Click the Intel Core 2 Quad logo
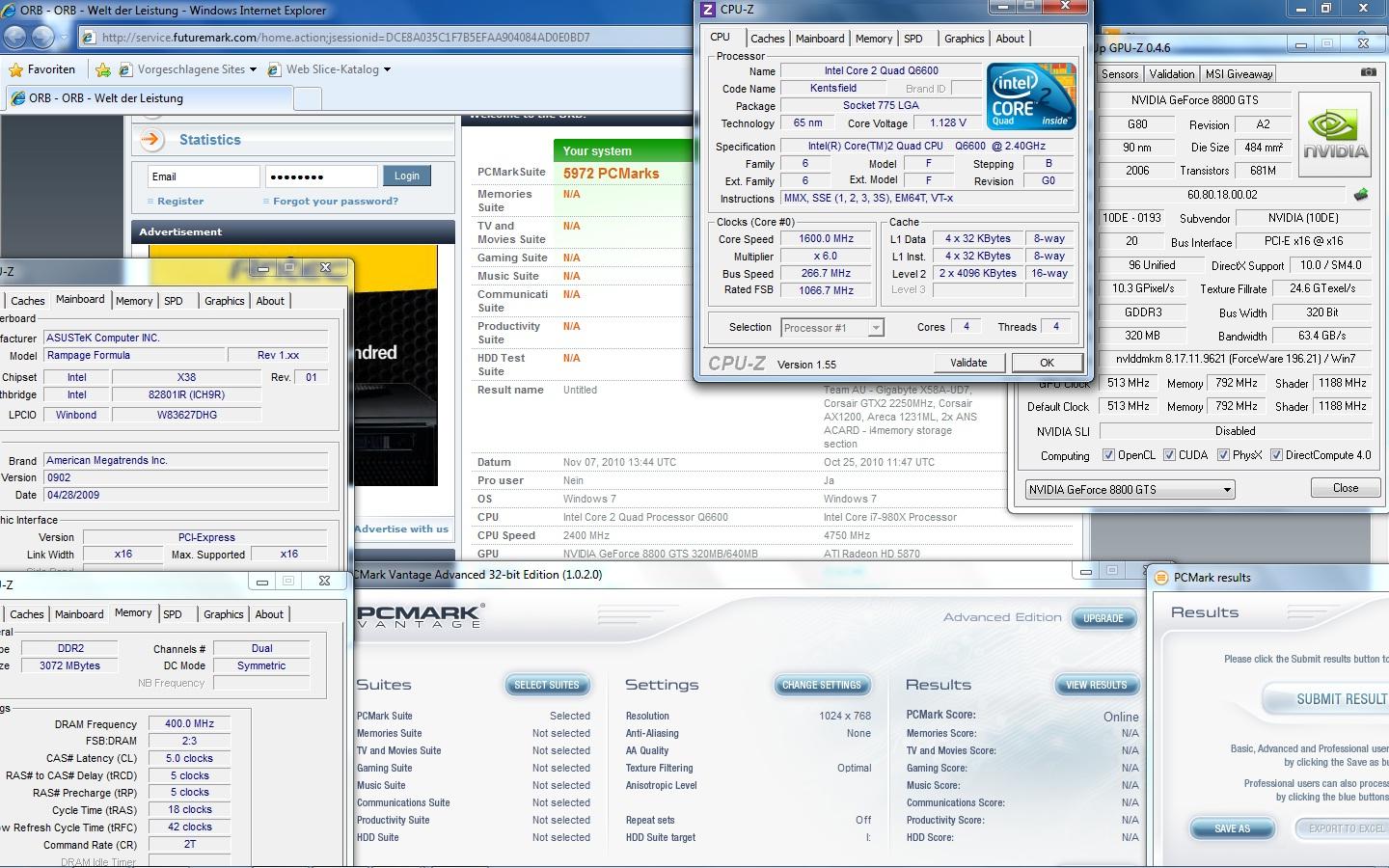Image resolution: width=1389 pixels, height=868 pixels. 1030,96
